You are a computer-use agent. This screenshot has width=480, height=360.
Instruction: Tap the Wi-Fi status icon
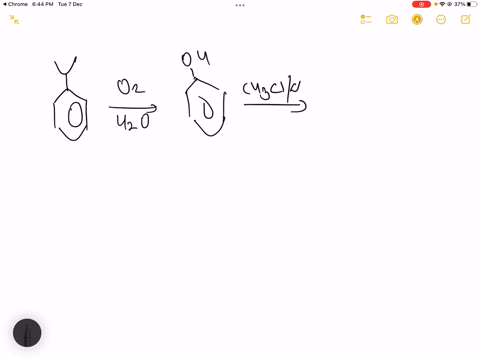pyautogui.click(x=442, y=4)
